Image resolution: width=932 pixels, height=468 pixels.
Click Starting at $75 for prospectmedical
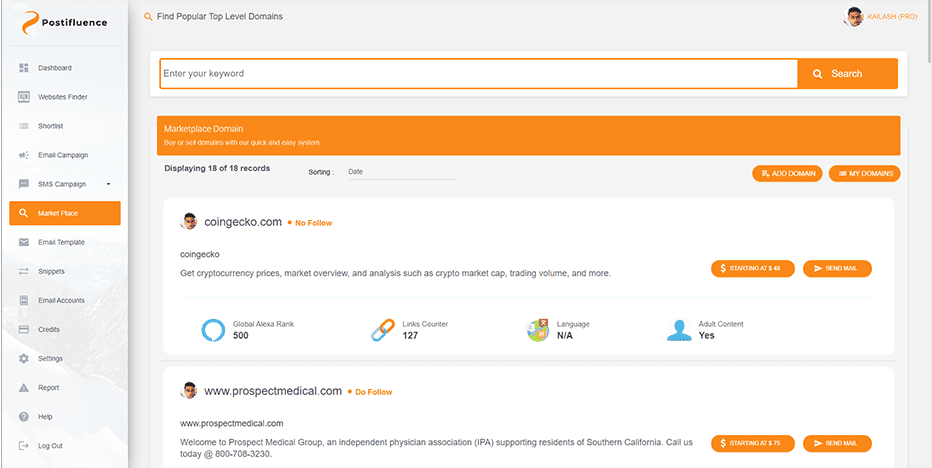(x=752, y=443)
